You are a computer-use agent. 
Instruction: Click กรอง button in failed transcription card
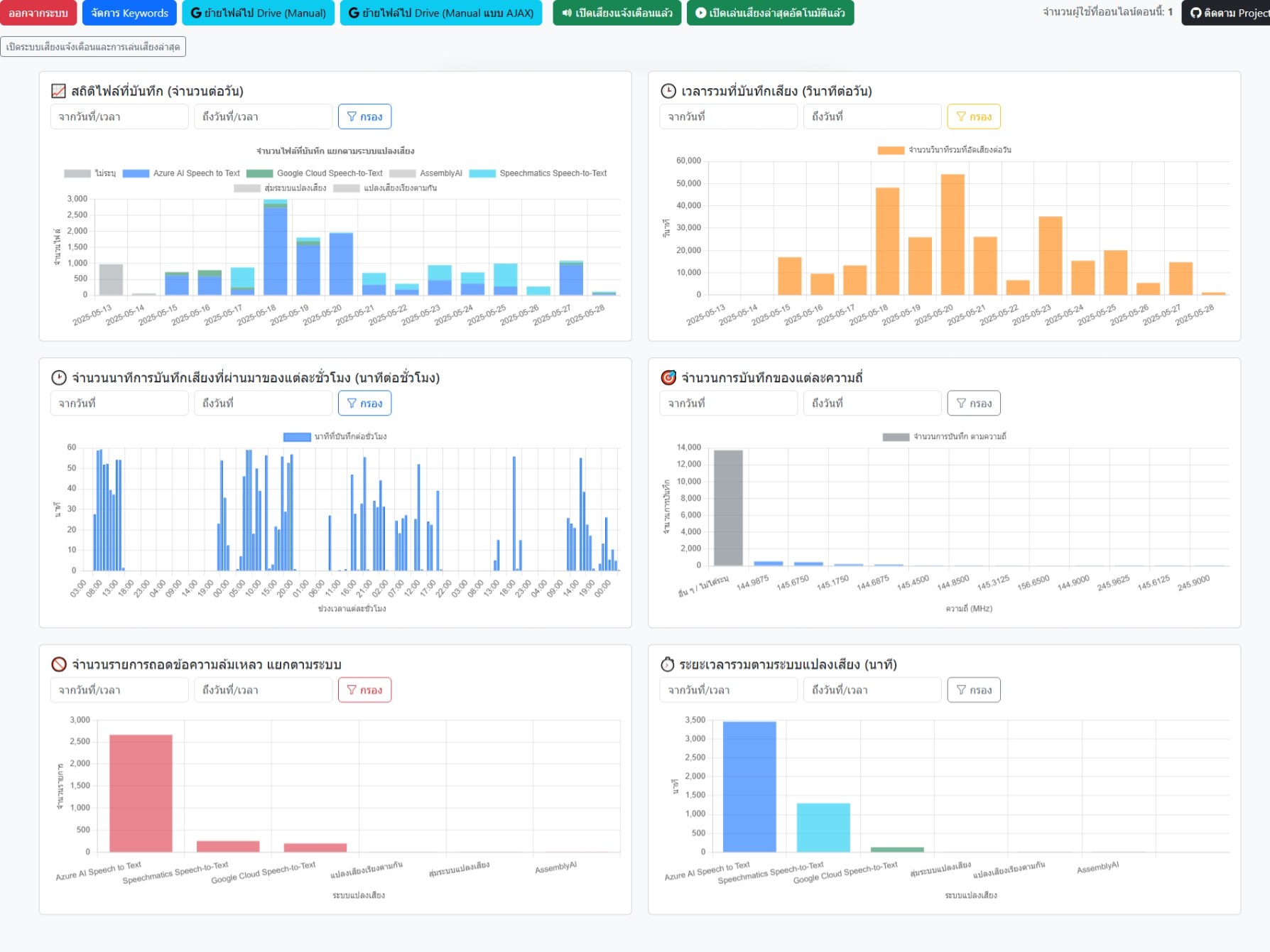(364, 690)
